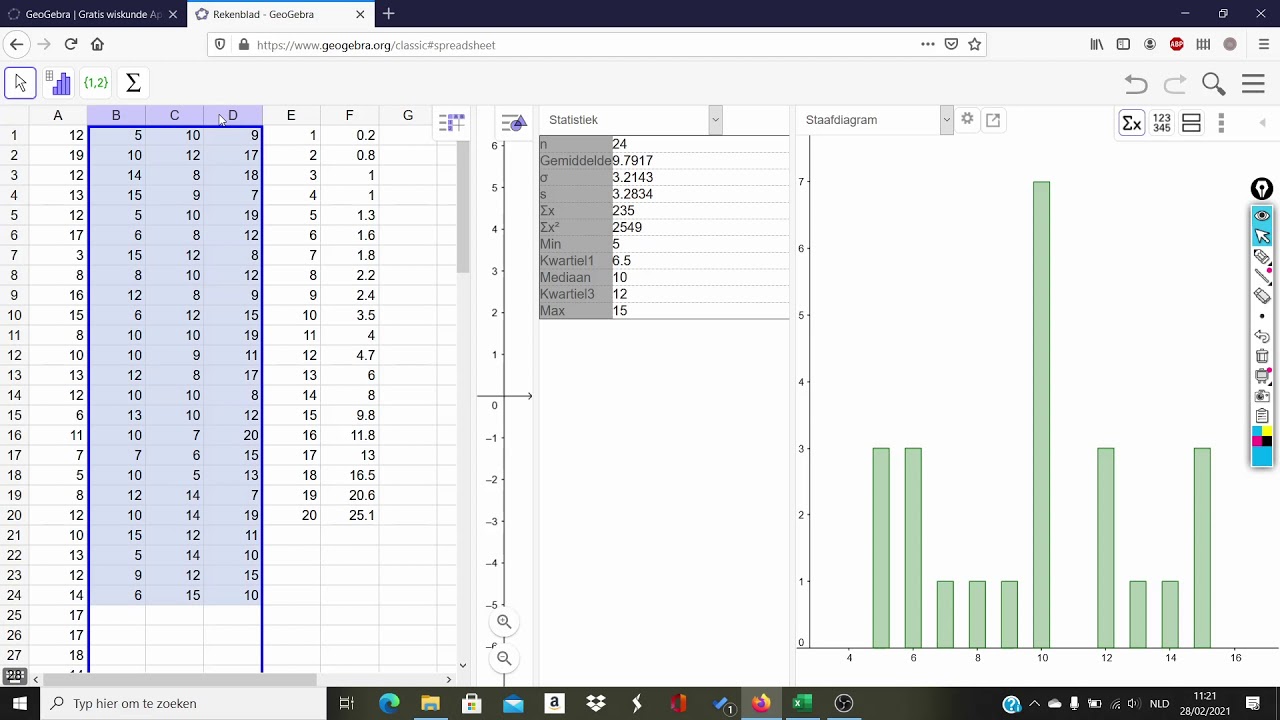Click the pen nib annotation icon
Screen dimensions: 1280x720
pos(1262,189)
